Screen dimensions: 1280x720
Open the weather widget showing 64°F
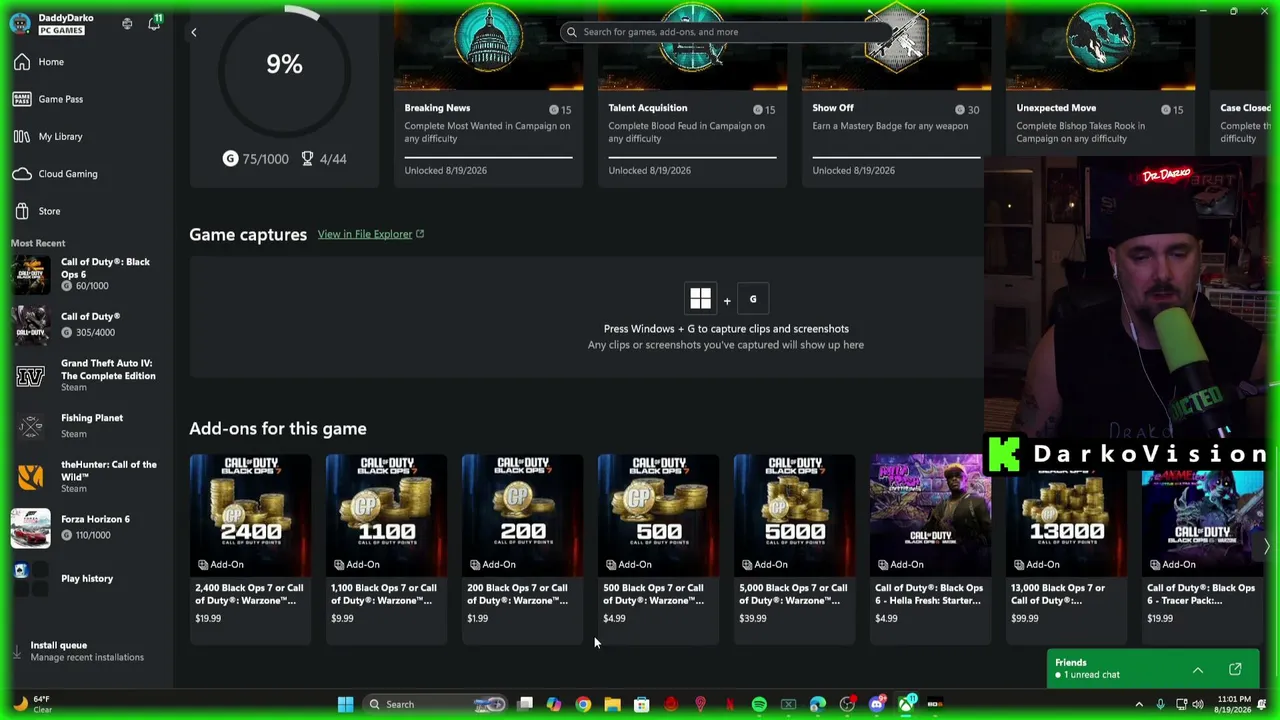pos(32,704)
